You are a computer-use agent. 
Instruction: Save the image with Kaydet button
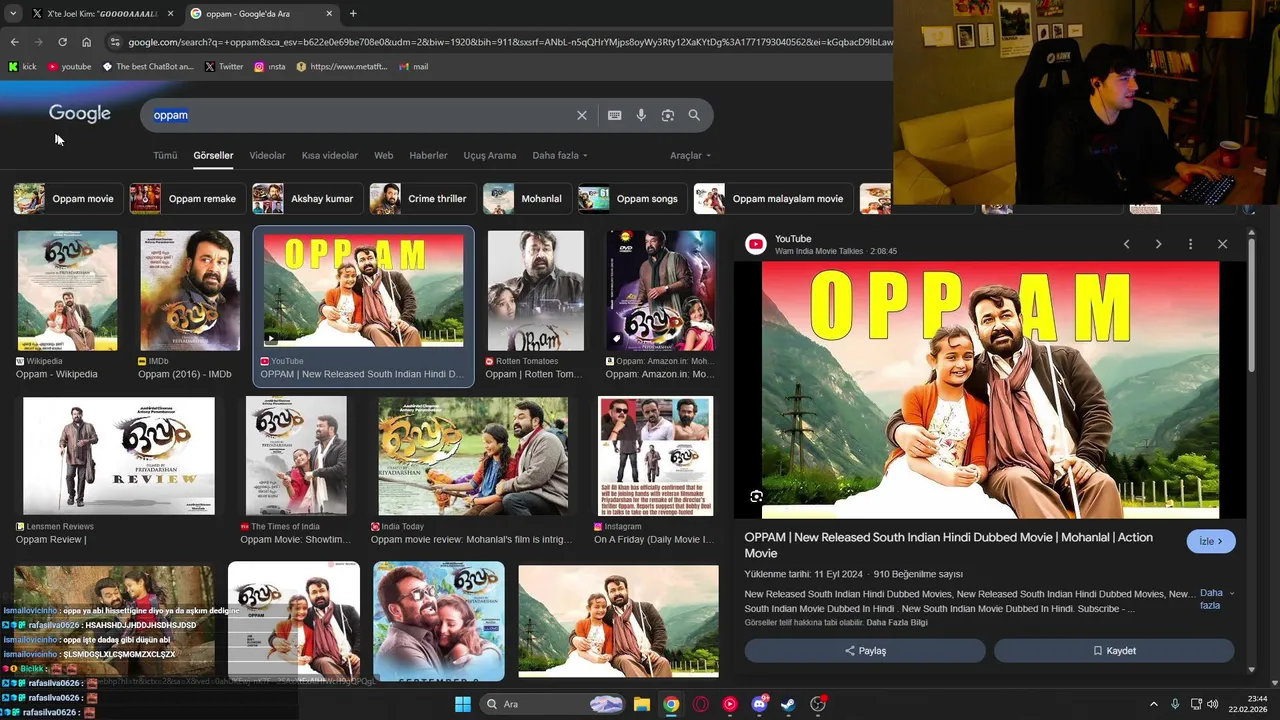pos(1114,651)
